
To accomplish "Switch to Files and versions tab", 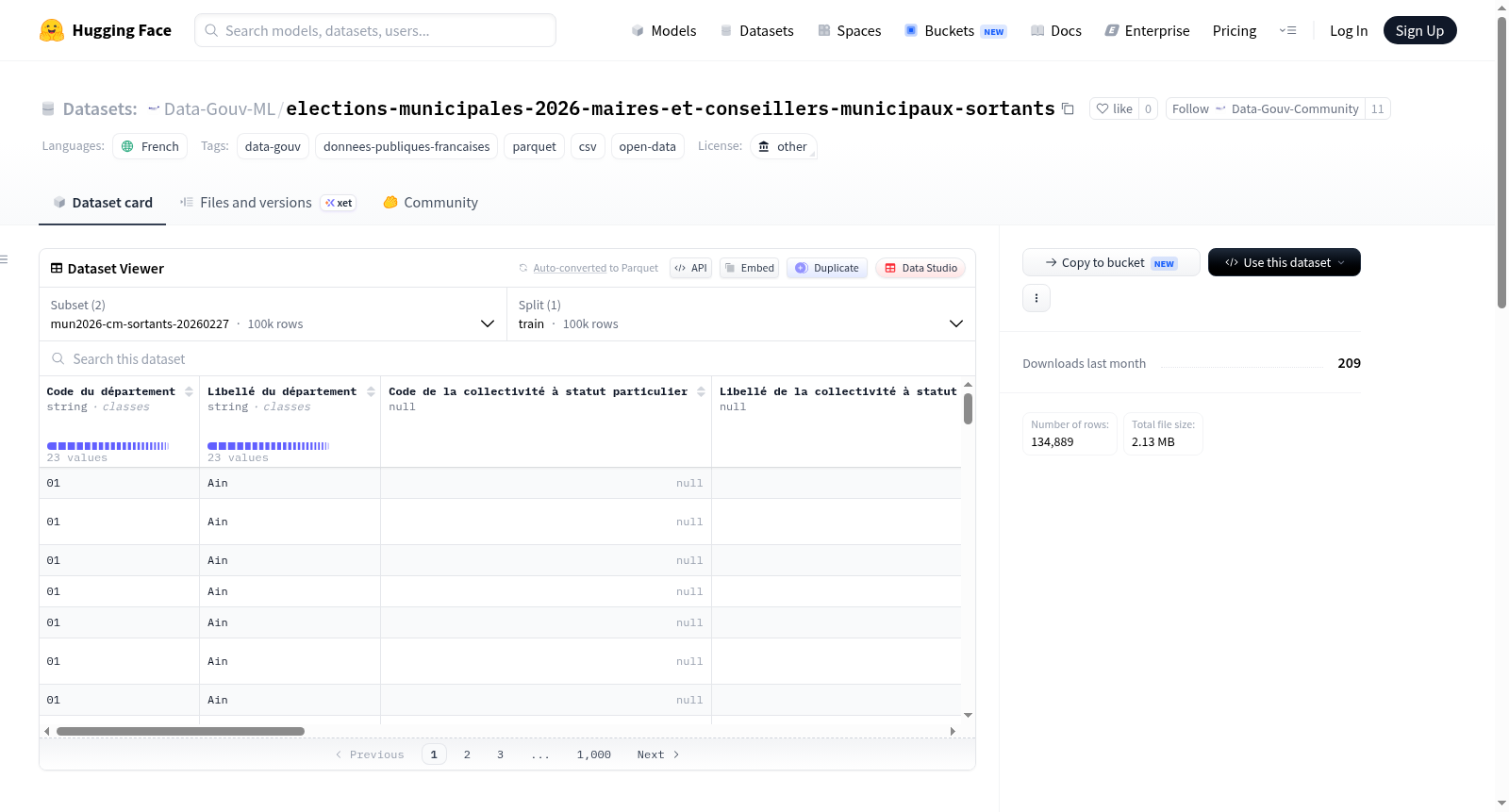I will pos(268,202).
